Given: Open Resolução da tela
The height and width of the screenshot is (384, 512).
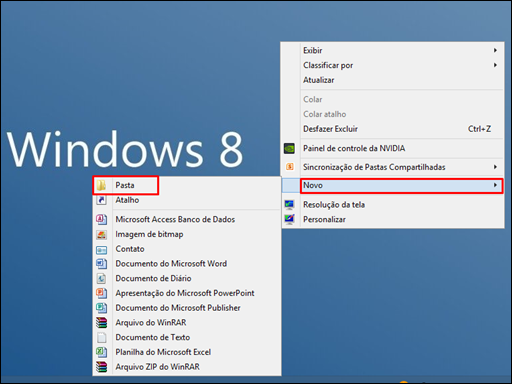Looking at the screenshot, I should (x=393, y=204).
